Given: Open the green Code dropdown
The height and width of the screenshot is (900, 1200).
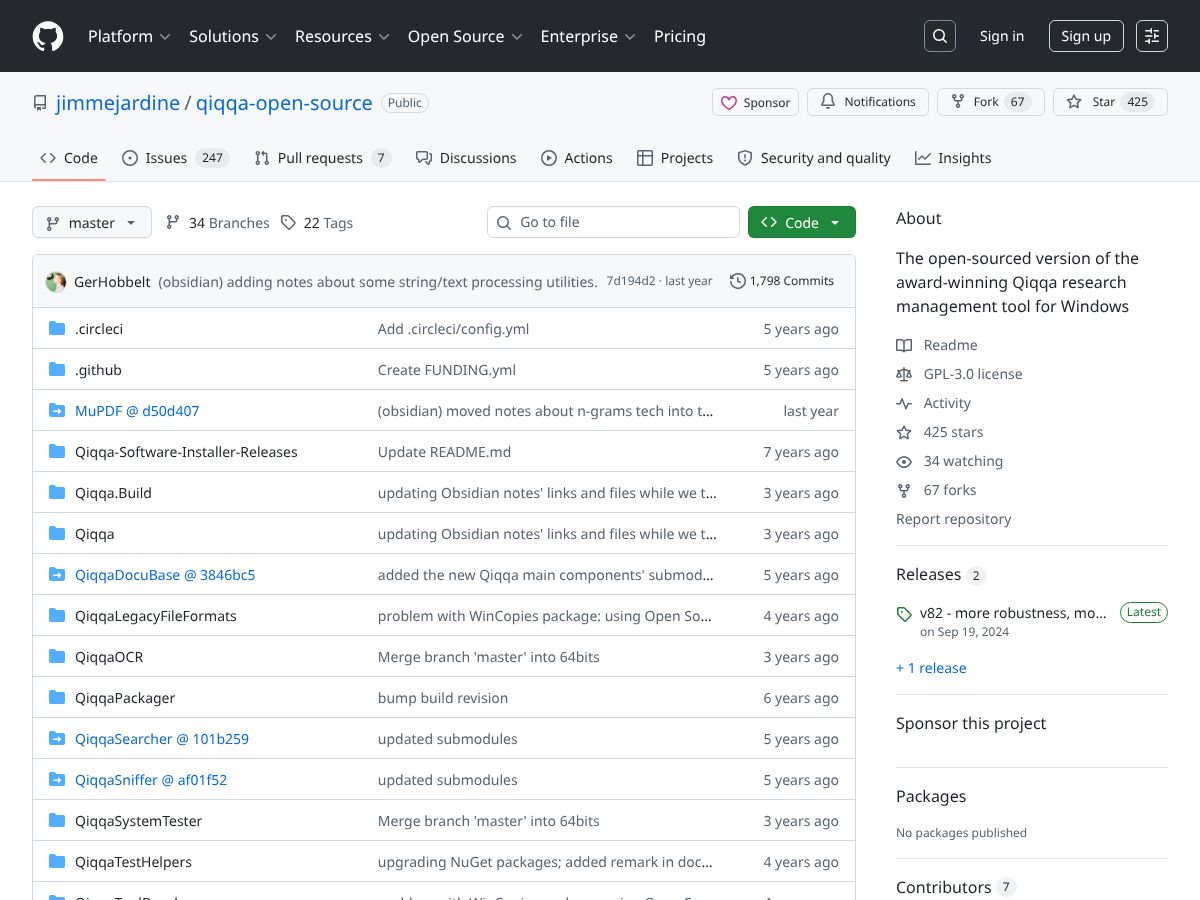Looking at the screenshot, I should click(x=802, y=222).
